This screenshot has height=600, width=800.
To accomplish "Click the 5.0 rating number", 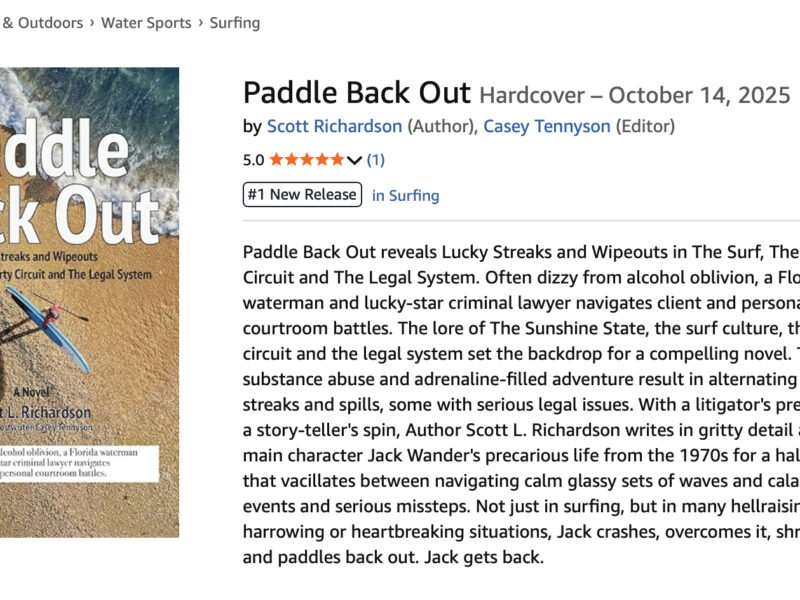I will point(254,159).
